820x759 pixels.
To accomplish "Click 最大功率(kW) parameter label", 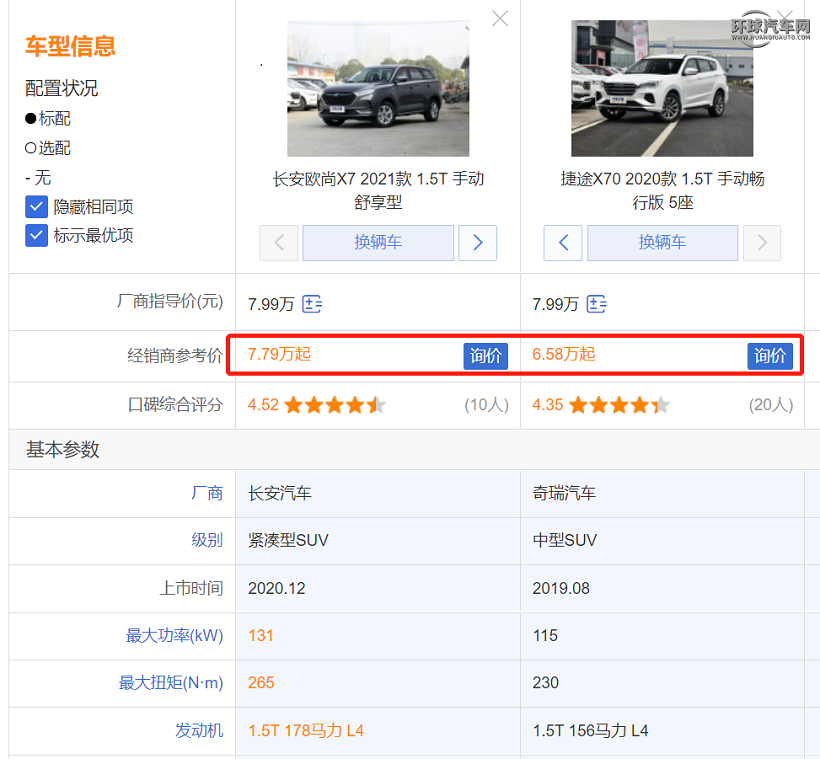I will (x=174, y=636).
